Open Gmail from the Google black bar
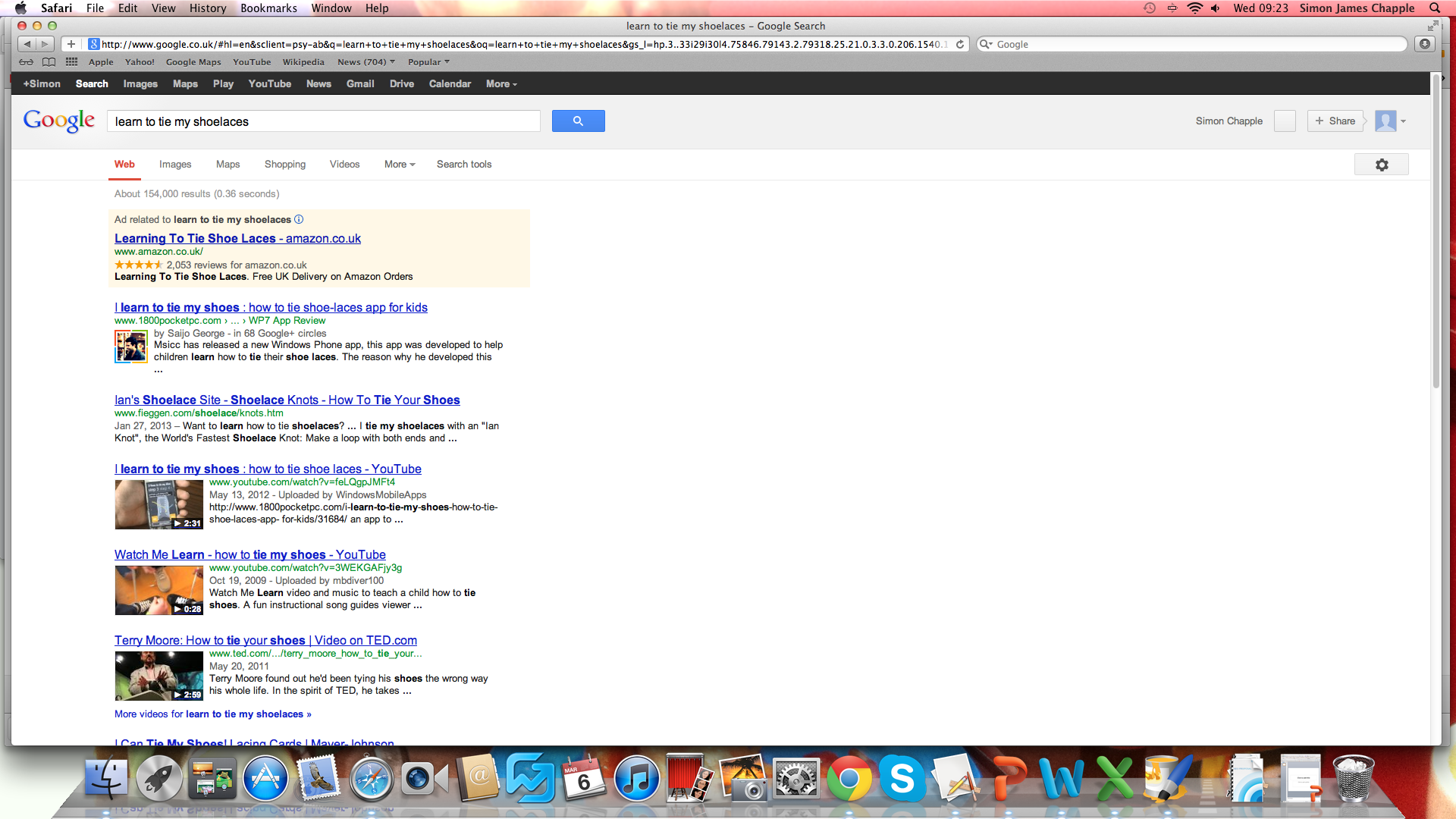1456x819 pixels. (x=360, y=83)
